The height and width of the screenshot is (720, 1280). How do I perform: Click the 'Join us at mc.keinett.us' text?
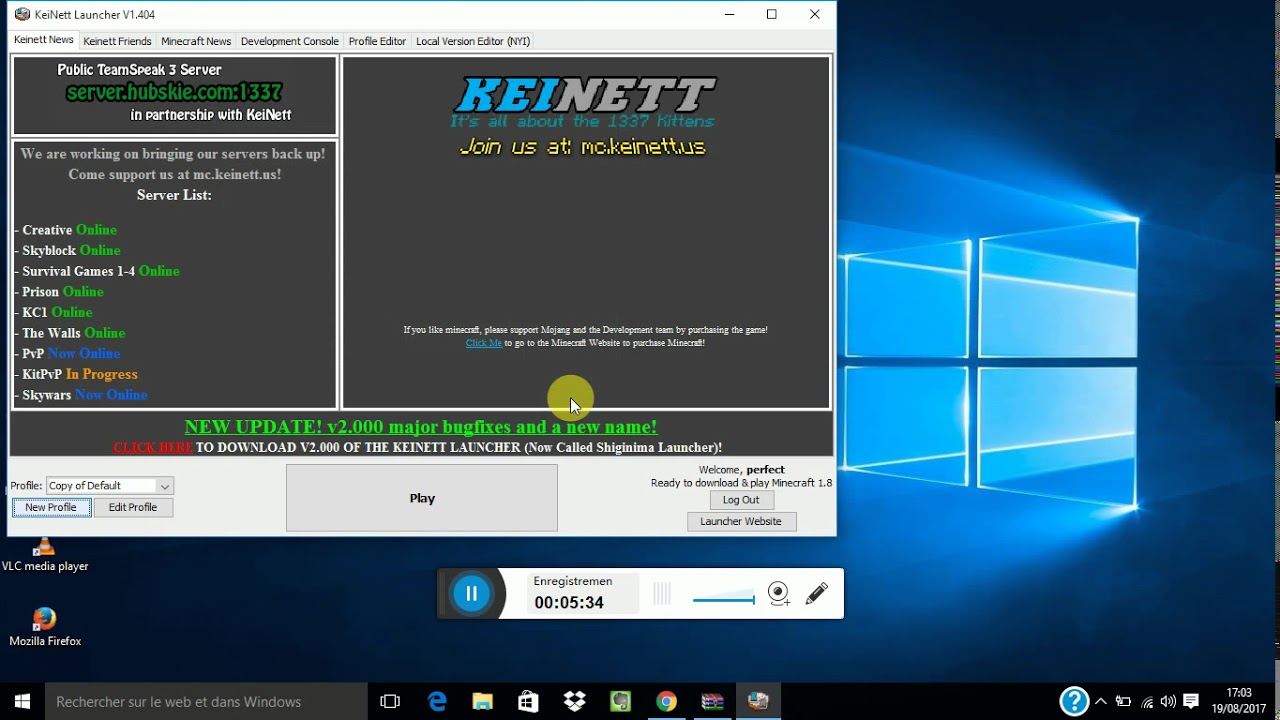583,147
